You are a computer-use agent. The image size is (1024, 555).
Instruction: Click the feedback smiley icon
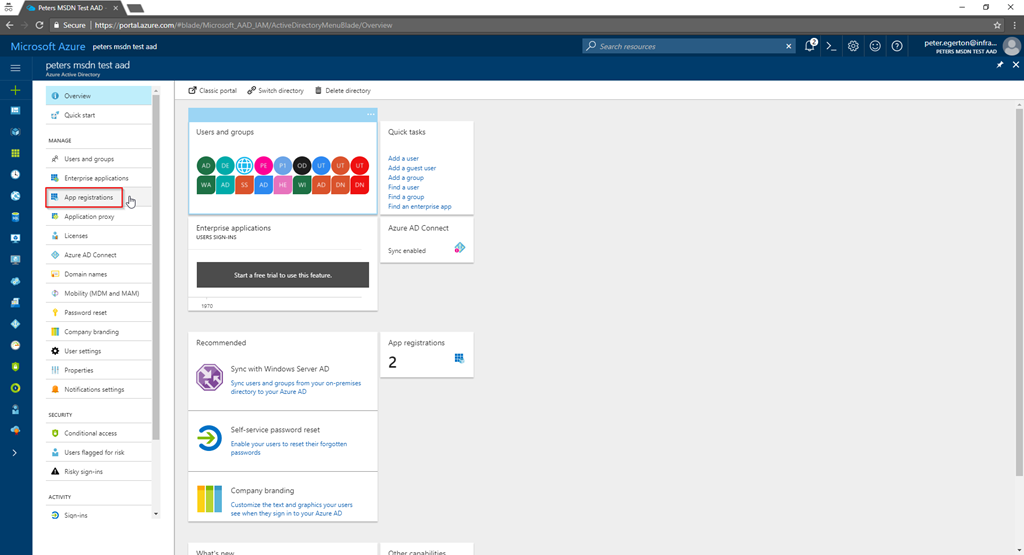(x=875, y=46)
